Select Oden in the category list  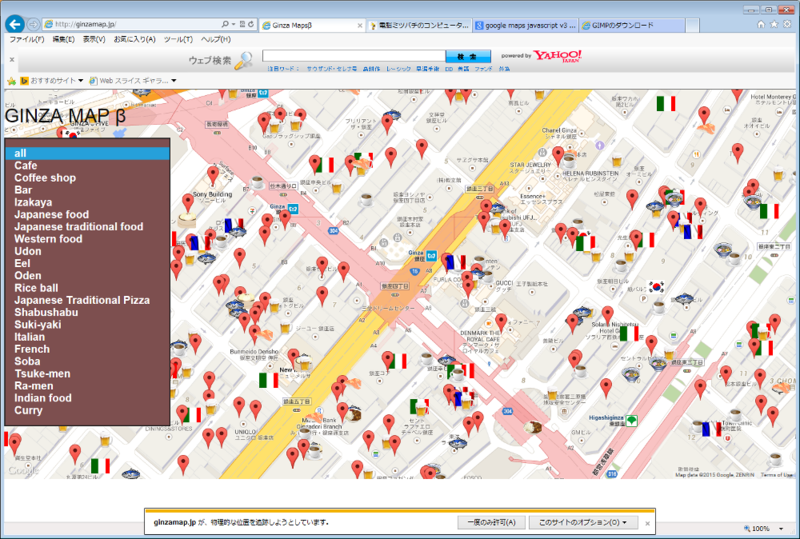click(x=87, y=276)
